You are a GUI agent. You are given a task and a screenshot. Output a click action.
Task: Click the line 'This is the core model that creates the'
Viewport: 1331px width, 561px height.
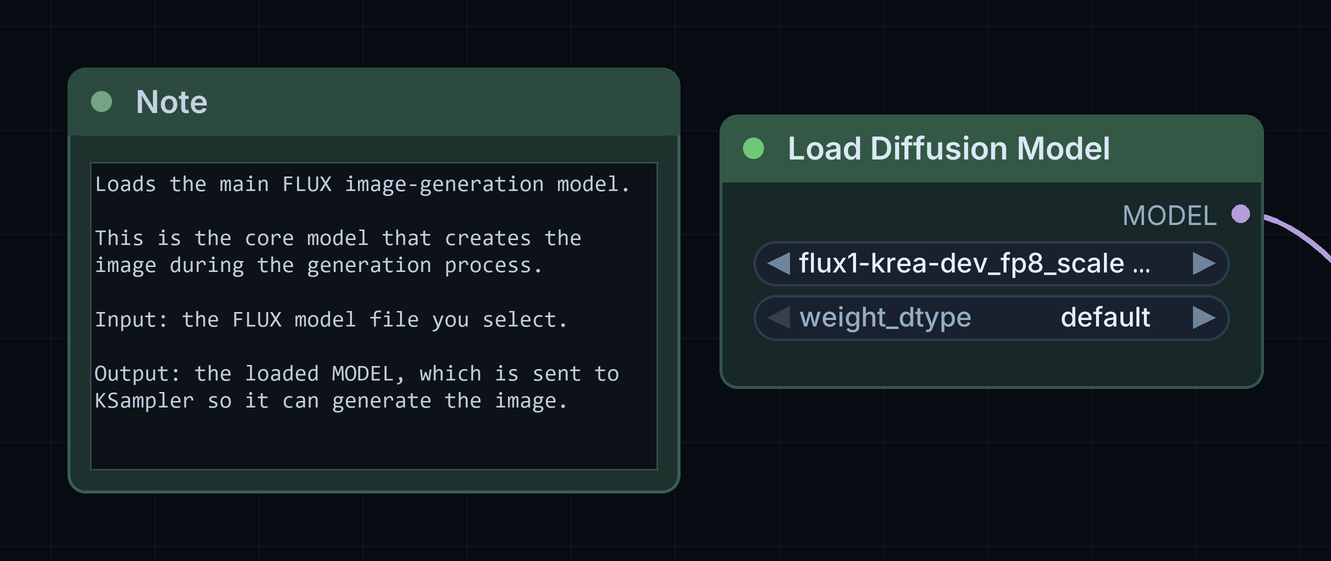[338, 238]
